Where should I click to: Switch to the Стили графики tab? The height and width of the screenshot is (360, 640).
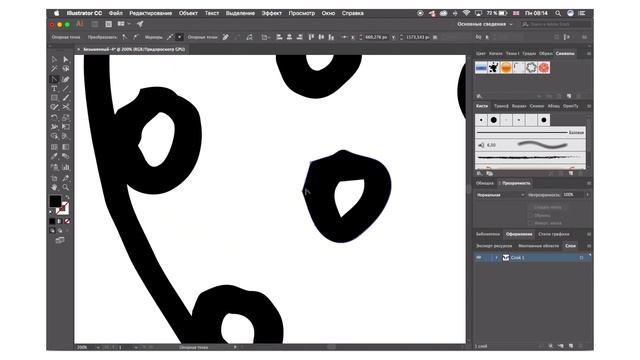tap(553, 234)
